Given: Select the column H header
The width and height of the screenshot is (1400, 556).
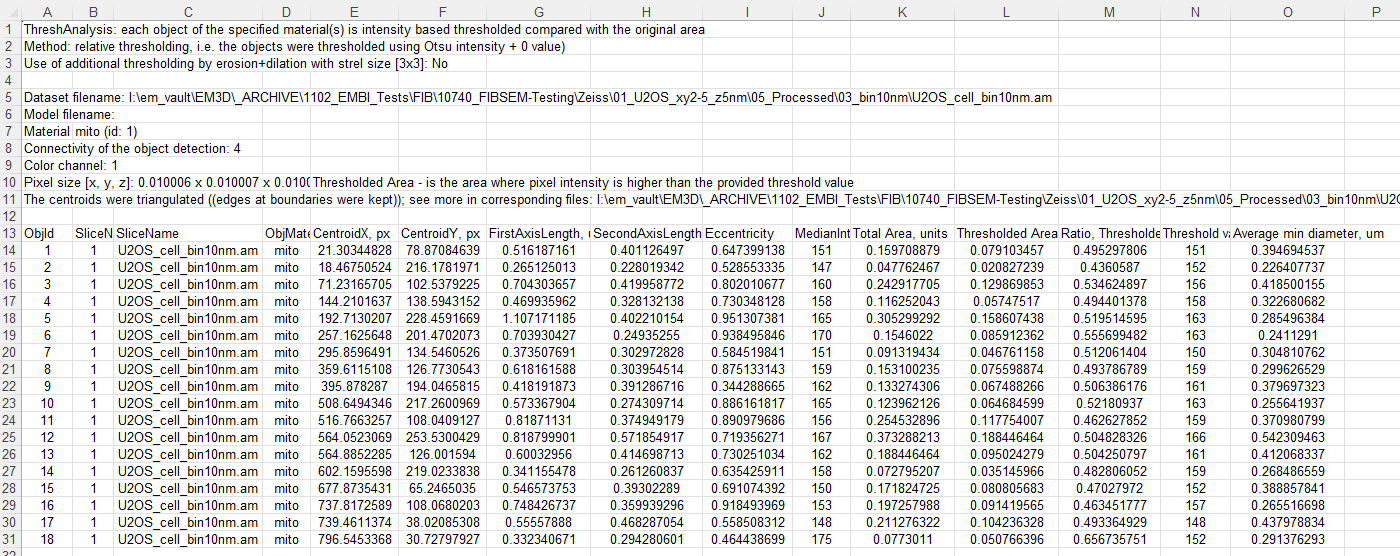Looking at the screenshot, I should click(646, 11).
